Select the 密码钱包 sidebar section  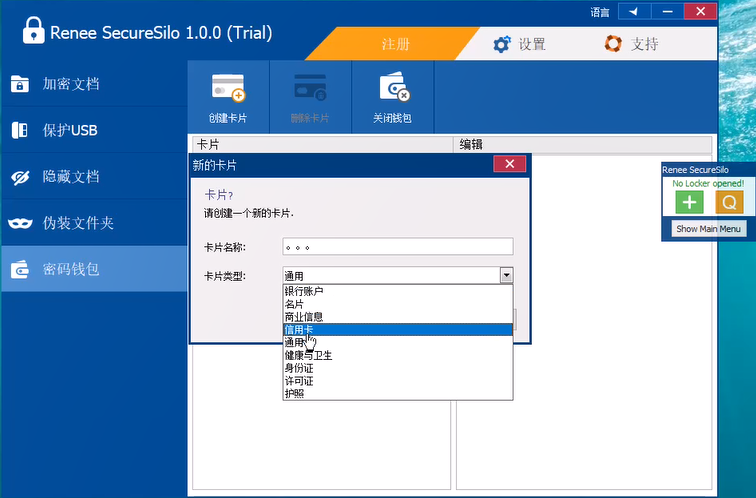point(94,269)
